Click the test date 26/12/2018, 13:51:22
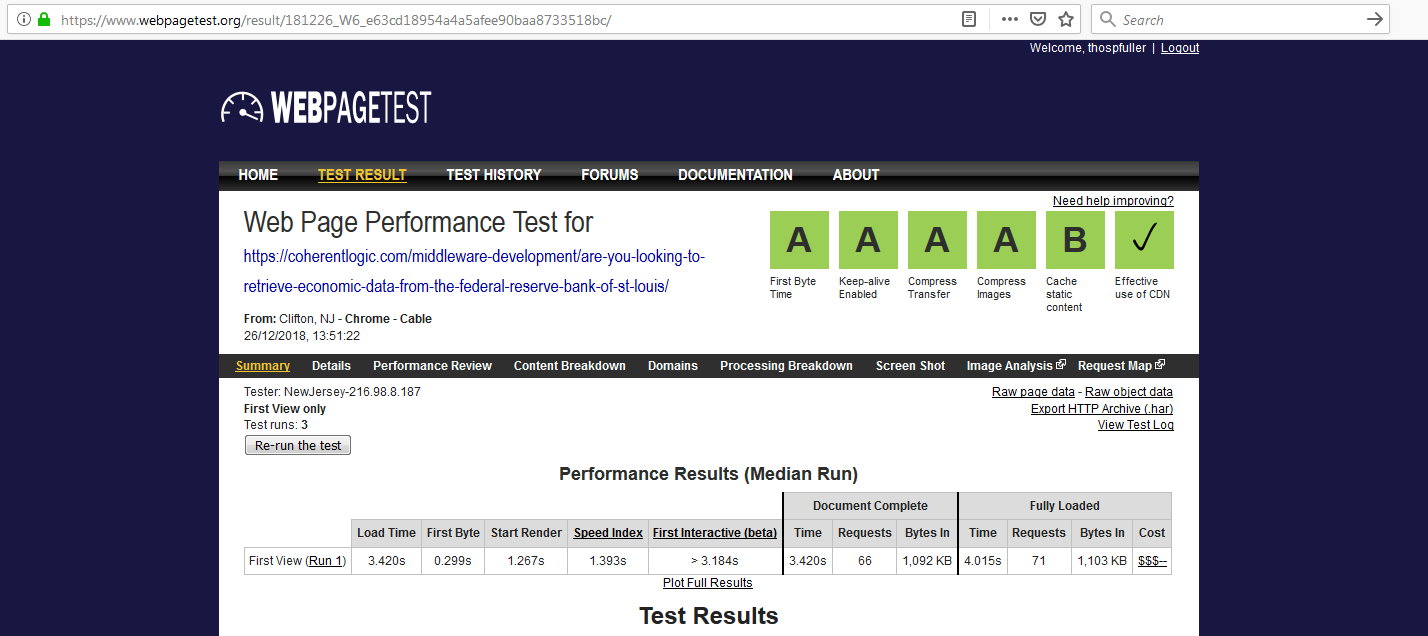This screenshot has width=1428, height=636. coord(302,336)
